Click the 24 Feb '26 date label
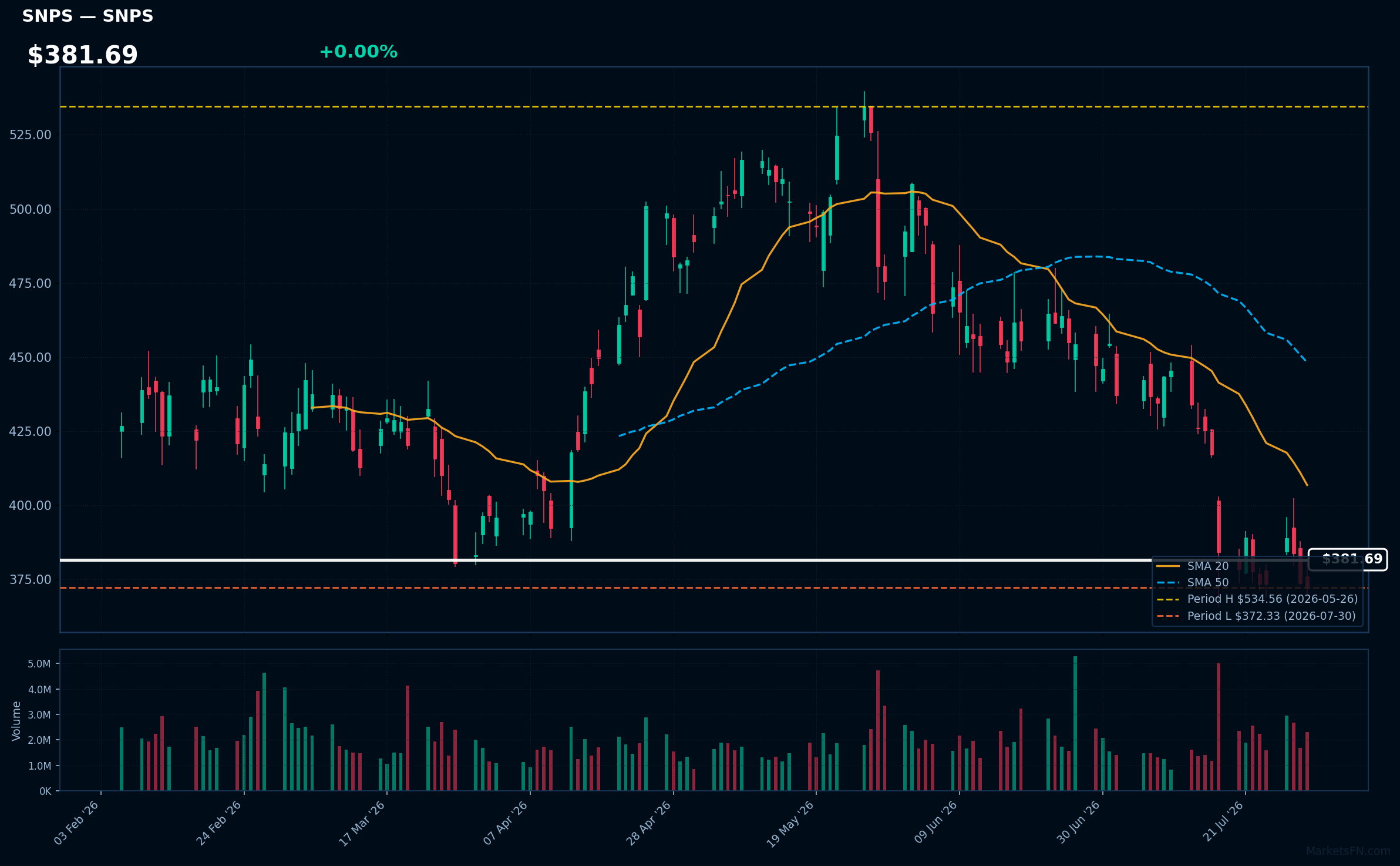Image resolution: width=1400 pixels, height=866 pixels. pyautogui.click(x=219, y=823)
